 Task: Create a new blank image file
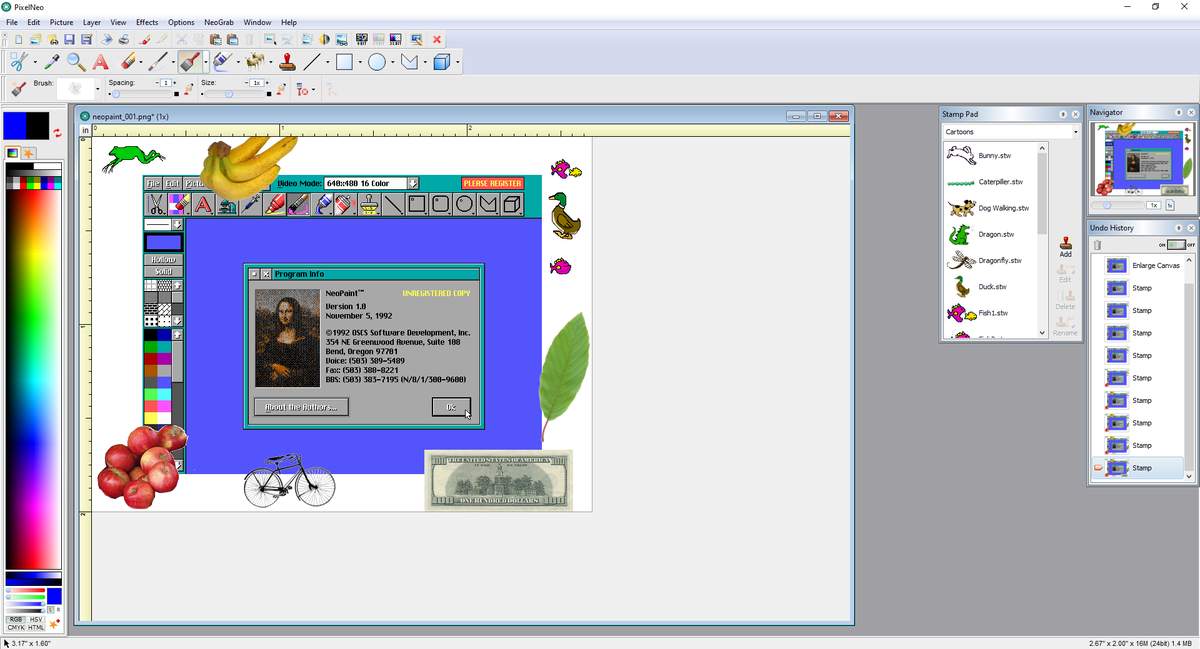(18, 39)
